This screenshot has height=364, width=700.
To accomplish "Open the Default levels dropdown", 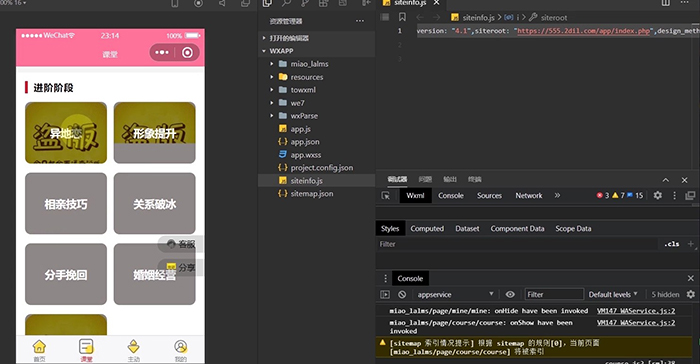I will point(613,294).
